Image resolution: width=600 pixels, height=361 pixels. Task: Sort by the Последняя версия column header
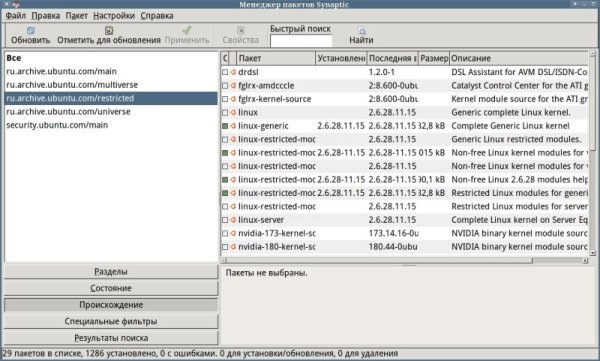393,58
